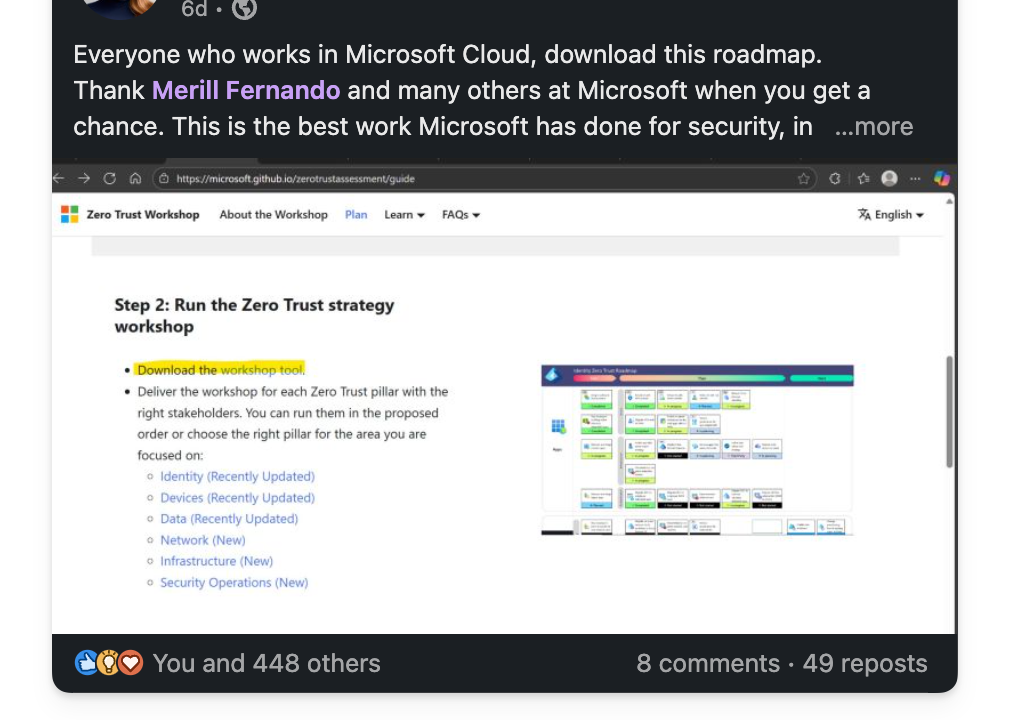This screenshot has width=1010, height=720.
Task: Click the Microsoft logo in site header
Action: pyautogui.click(x=70, y=214)
